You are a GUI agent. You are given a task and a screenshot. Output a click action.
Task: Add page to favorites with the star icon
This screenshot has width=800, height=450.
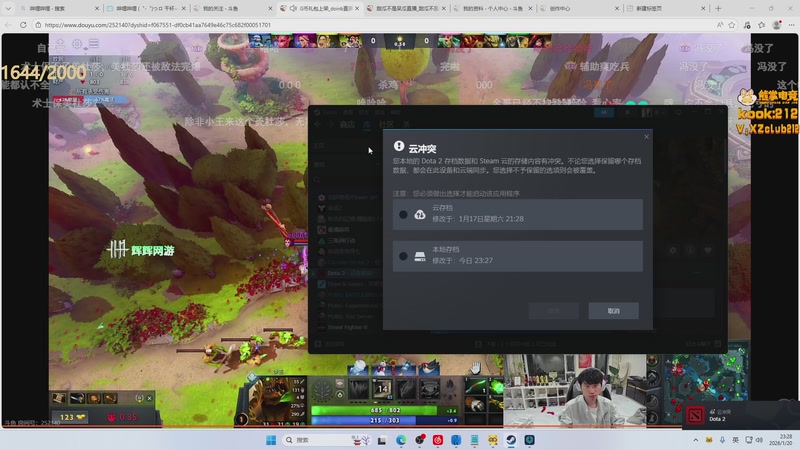732,24
